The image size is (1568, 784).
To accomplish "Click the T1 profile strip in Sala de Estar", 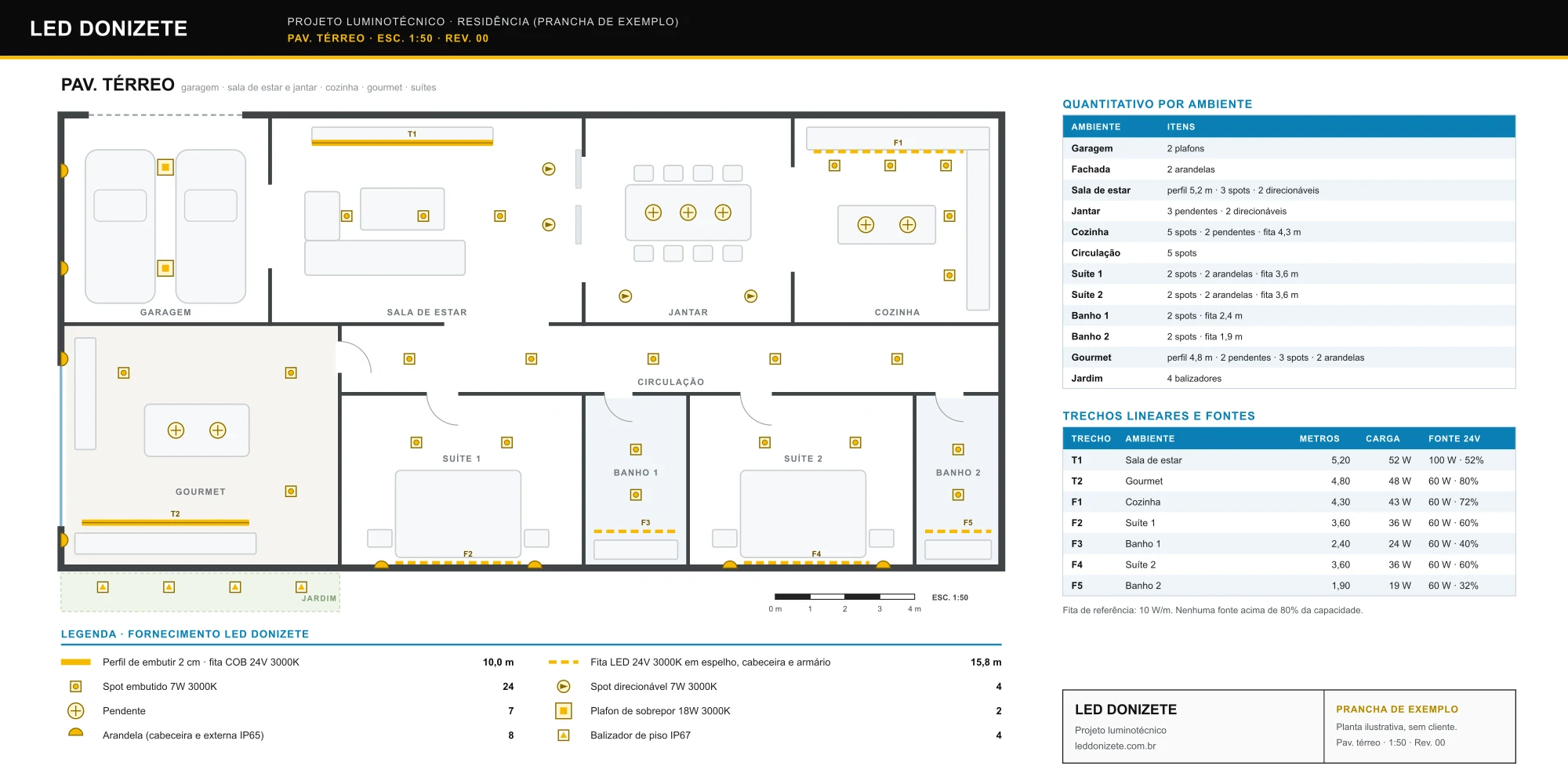I will 402,143.
